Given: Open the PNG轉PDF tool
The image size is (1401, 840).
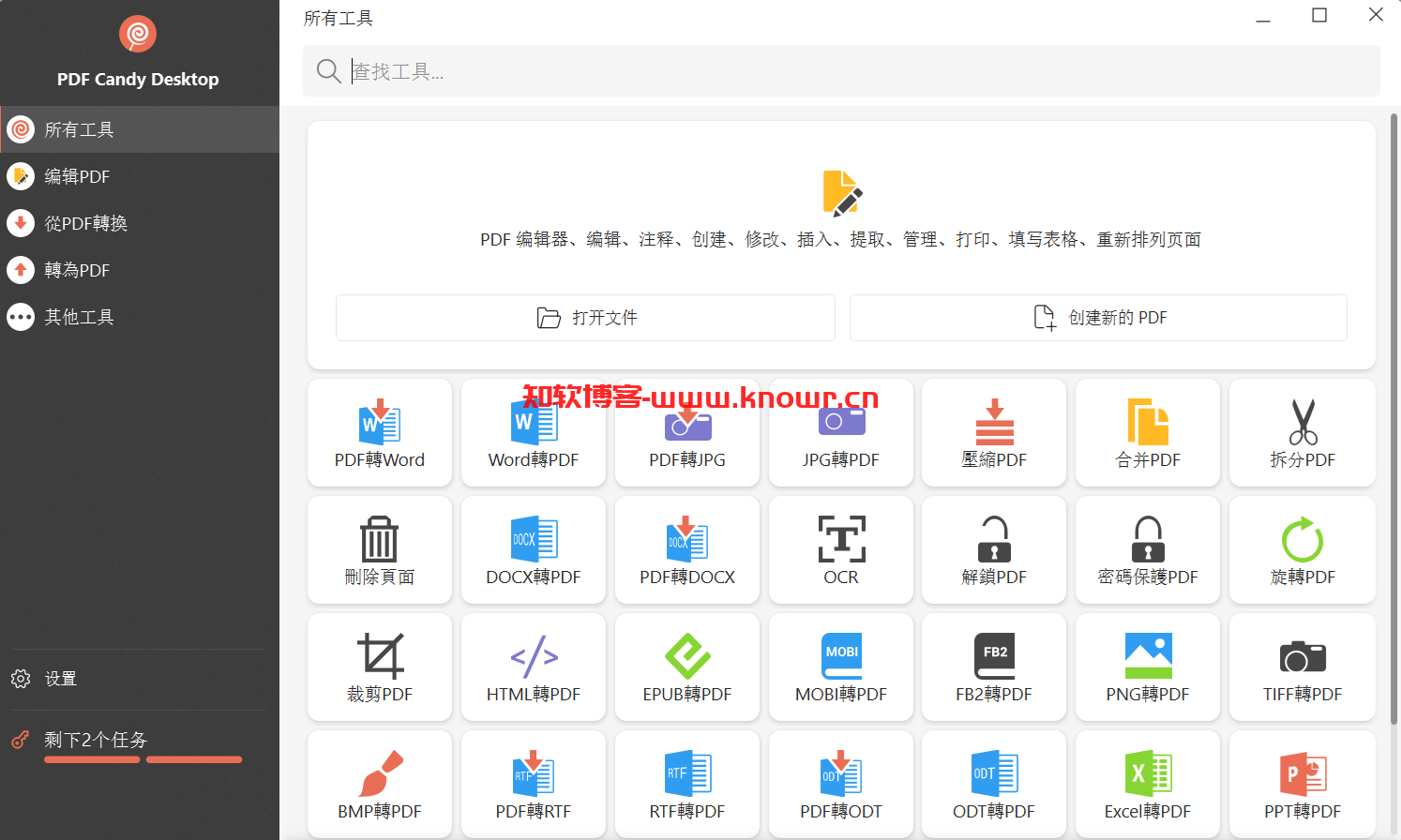Looking at the screenshot, I should 1148,667.
